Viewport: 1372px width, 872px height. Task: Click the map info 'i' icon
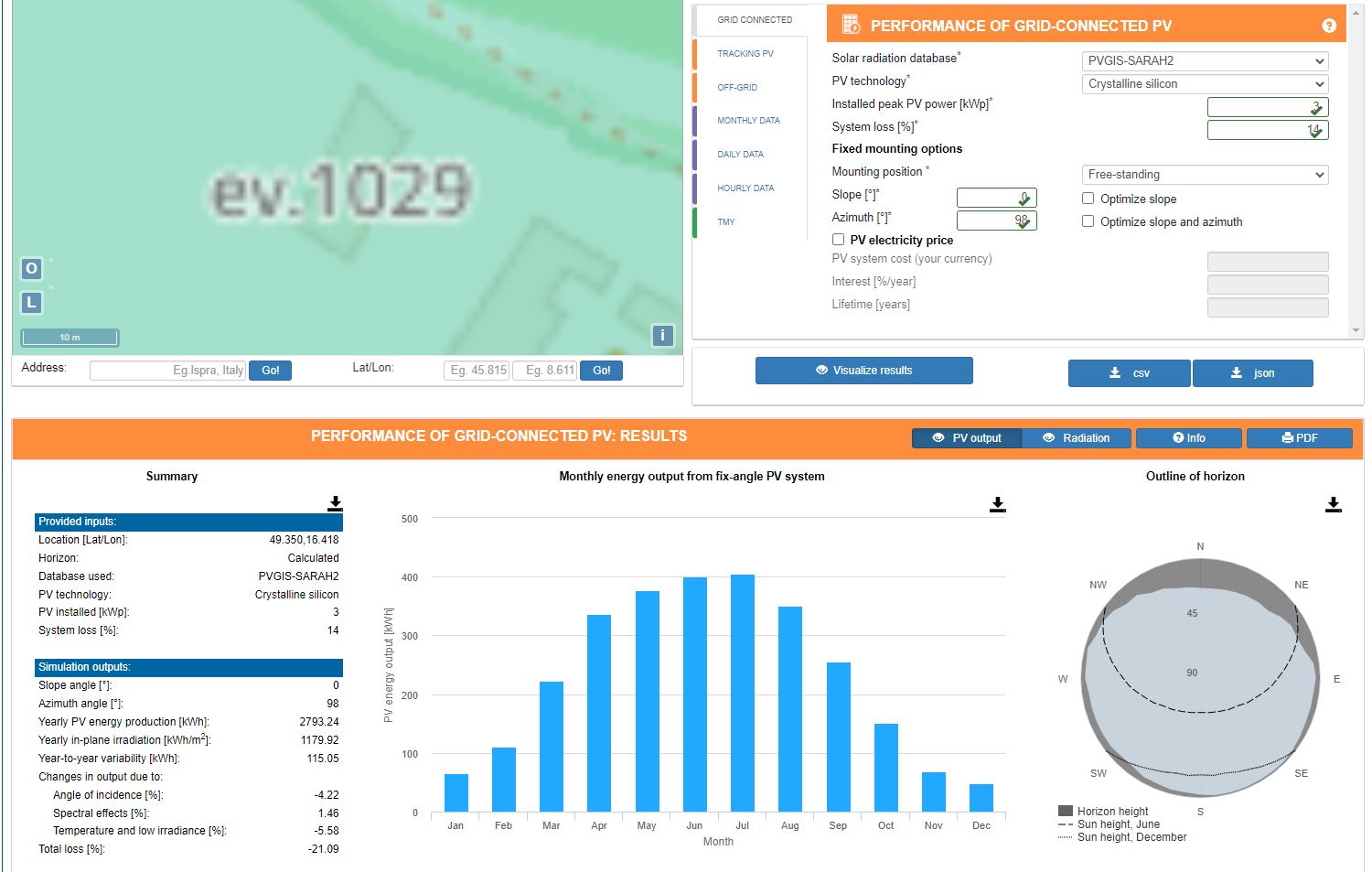(x=662, y=336)
